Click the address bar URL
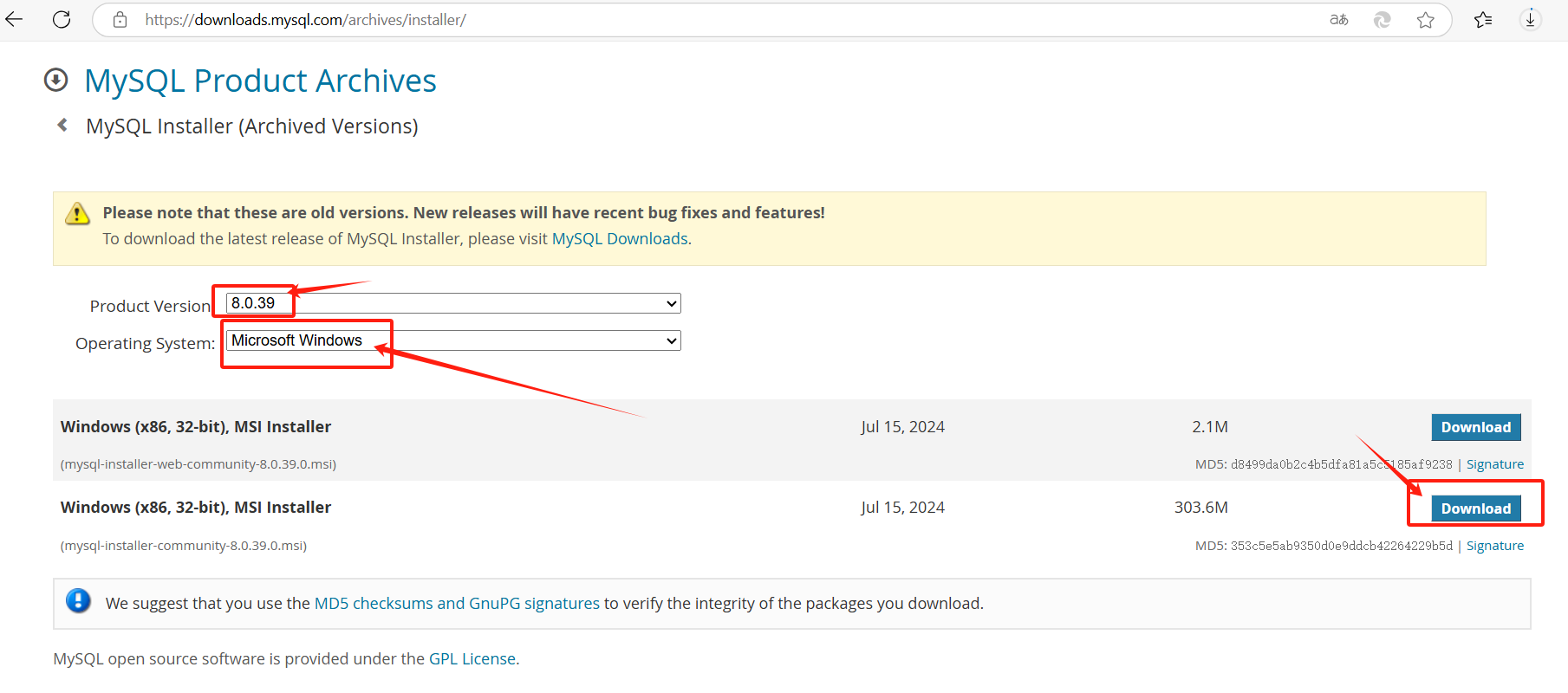This screenshot has height=693, width=1568. click(305, 20)
